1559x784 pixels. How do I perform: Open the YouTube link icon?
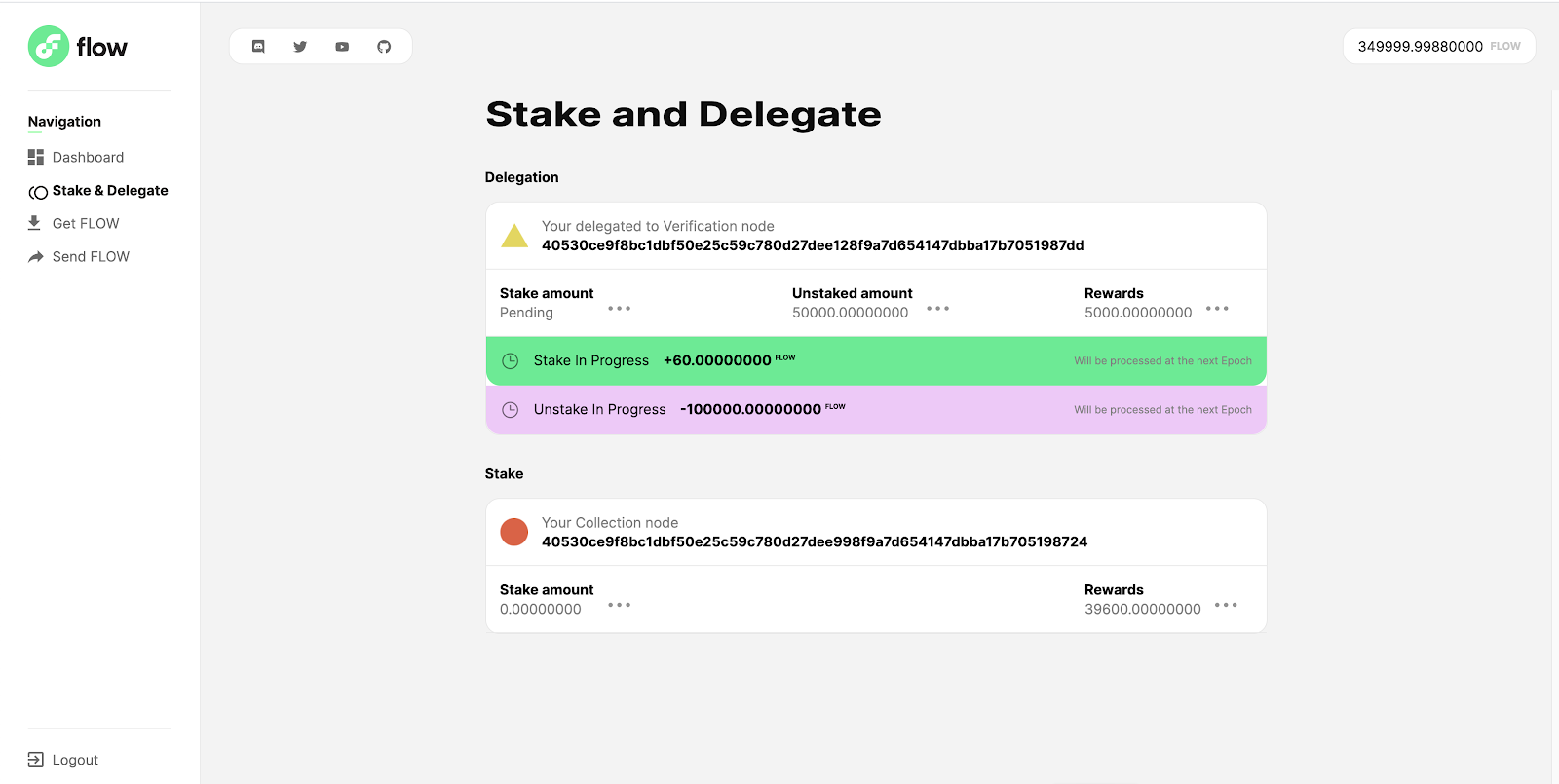pos(342,47)
